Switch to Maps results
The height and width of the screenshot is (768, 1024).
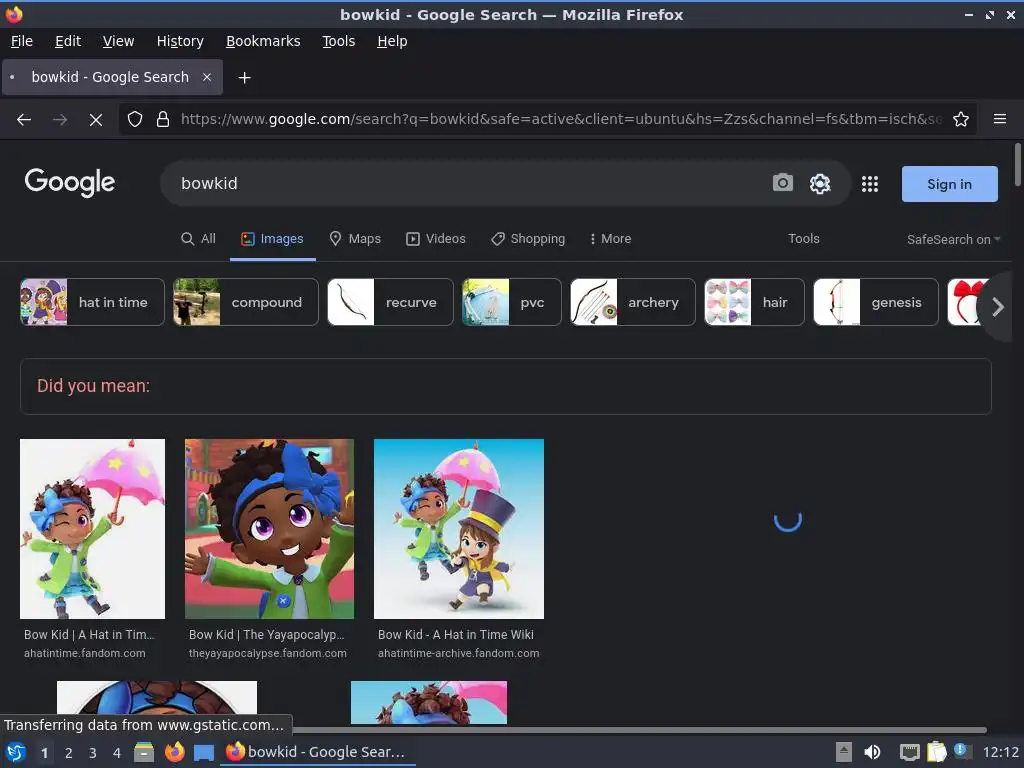[355, 239]
